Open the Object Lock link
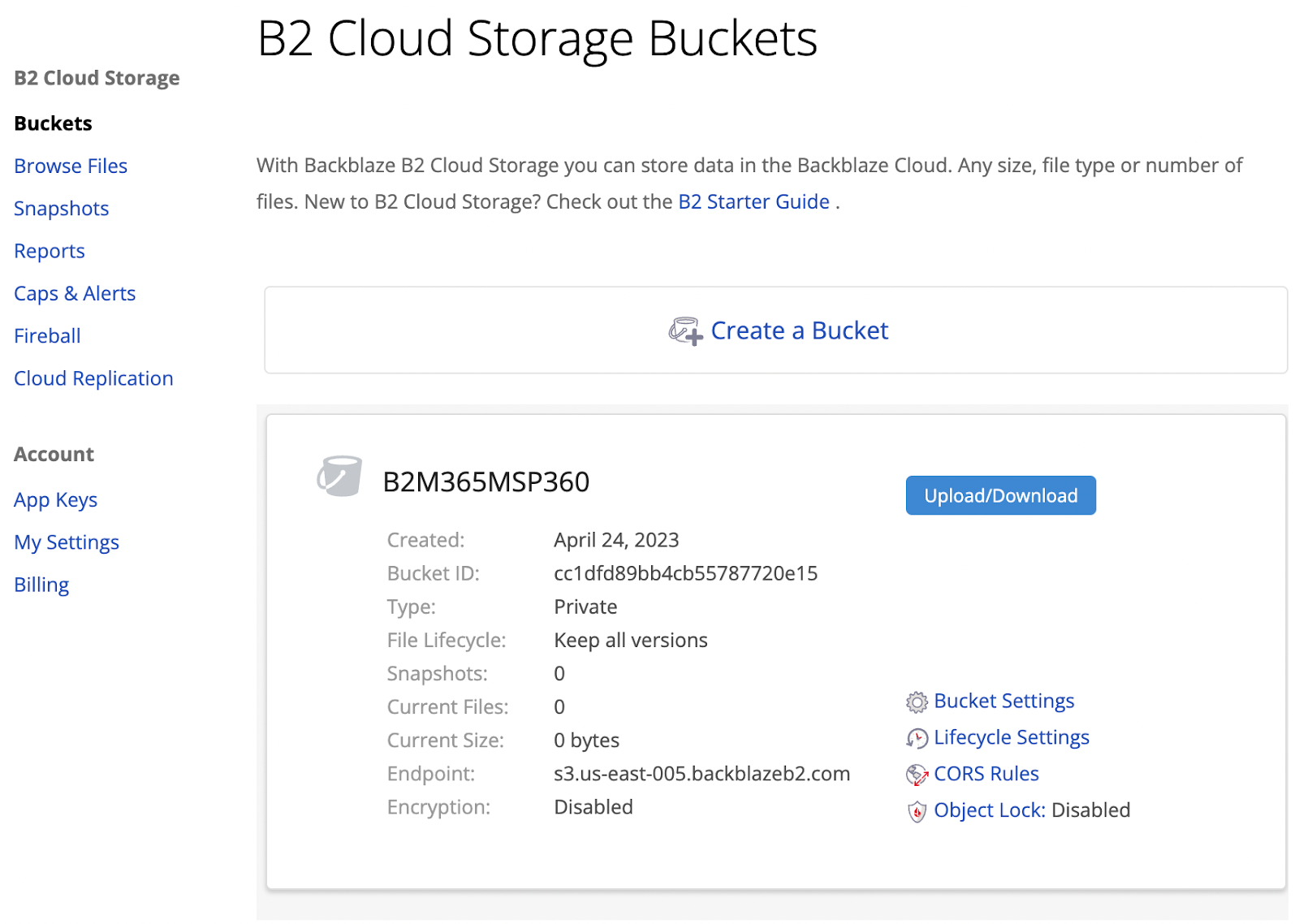The height and width of the screenshot is (924, 1299). pos(989,810)
